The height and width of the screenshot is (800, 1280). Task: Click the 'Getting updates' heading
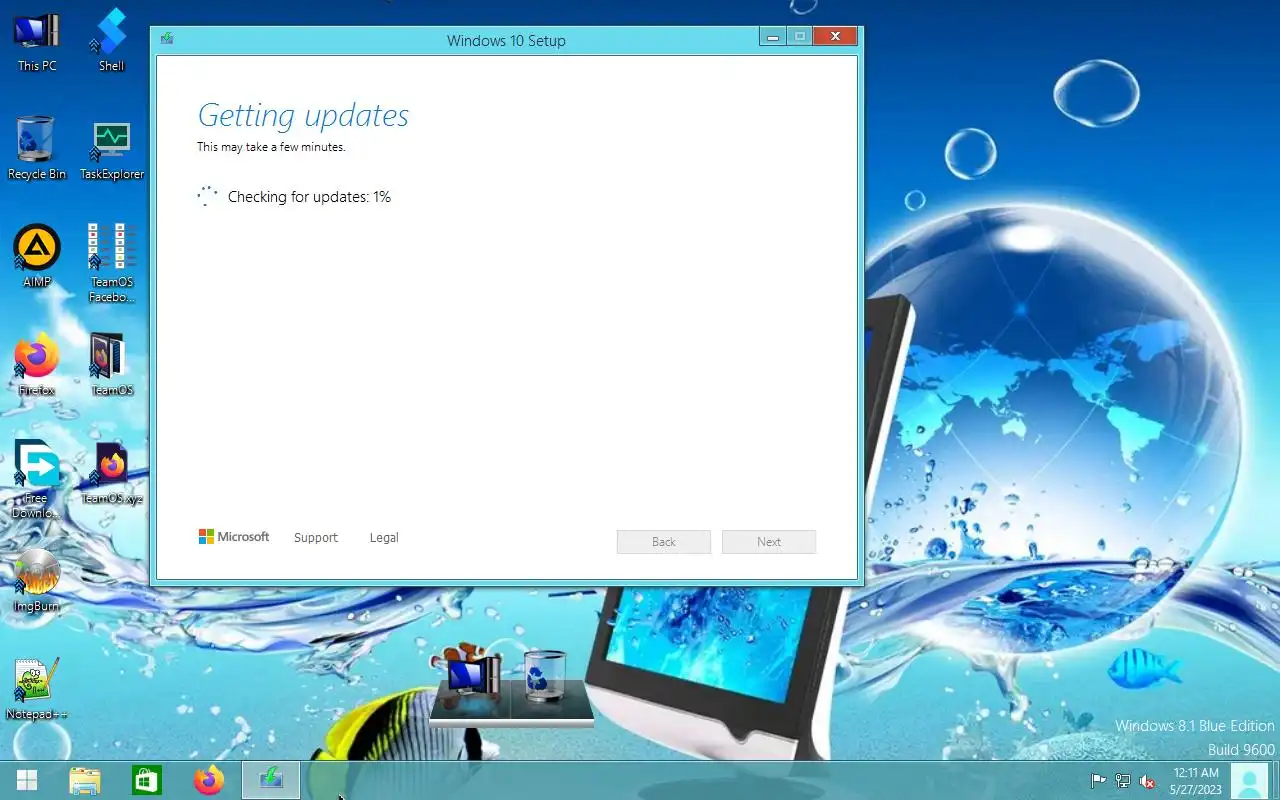[x=303, y=115]
